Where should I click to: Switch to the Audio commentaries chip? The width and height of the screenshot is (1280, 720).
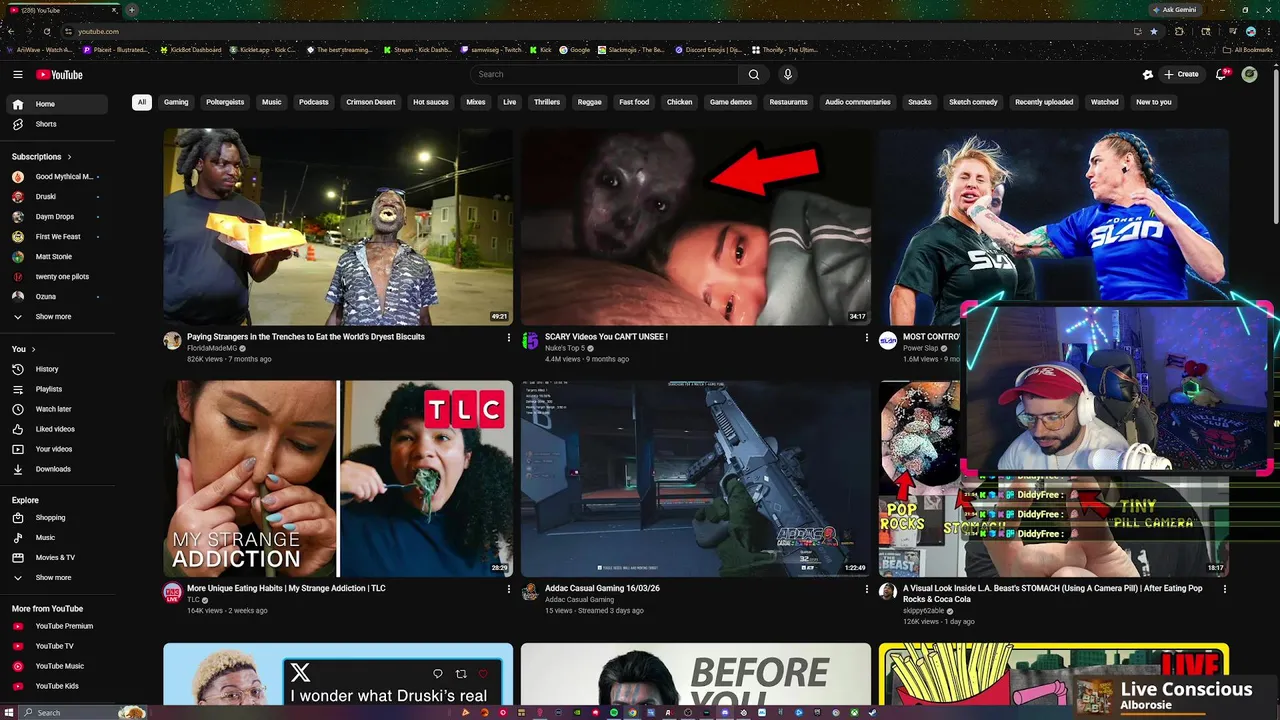tap(857, 102)
